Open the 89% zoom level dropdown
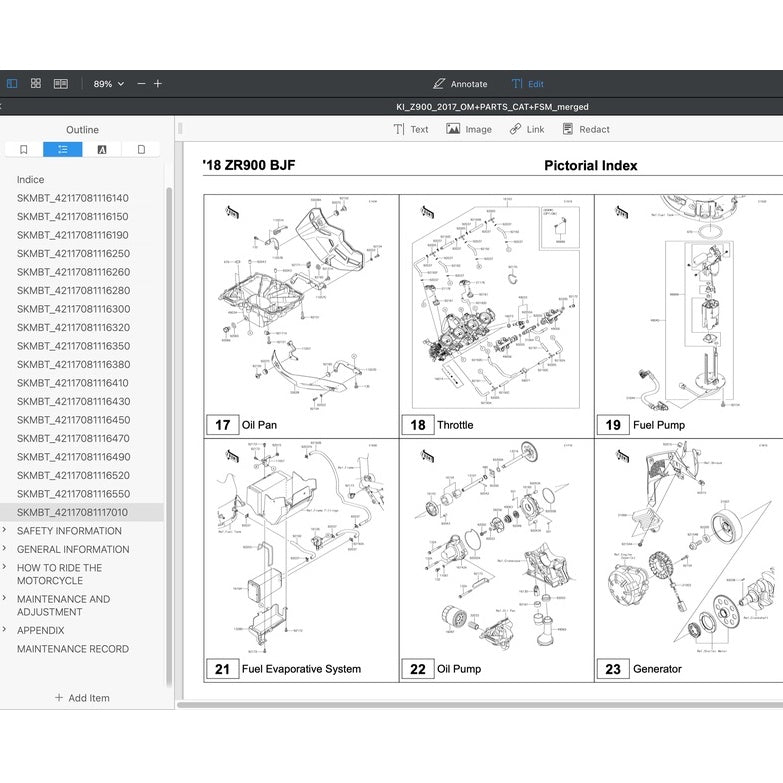The image size is (783, 783). (x=108, y=84)
